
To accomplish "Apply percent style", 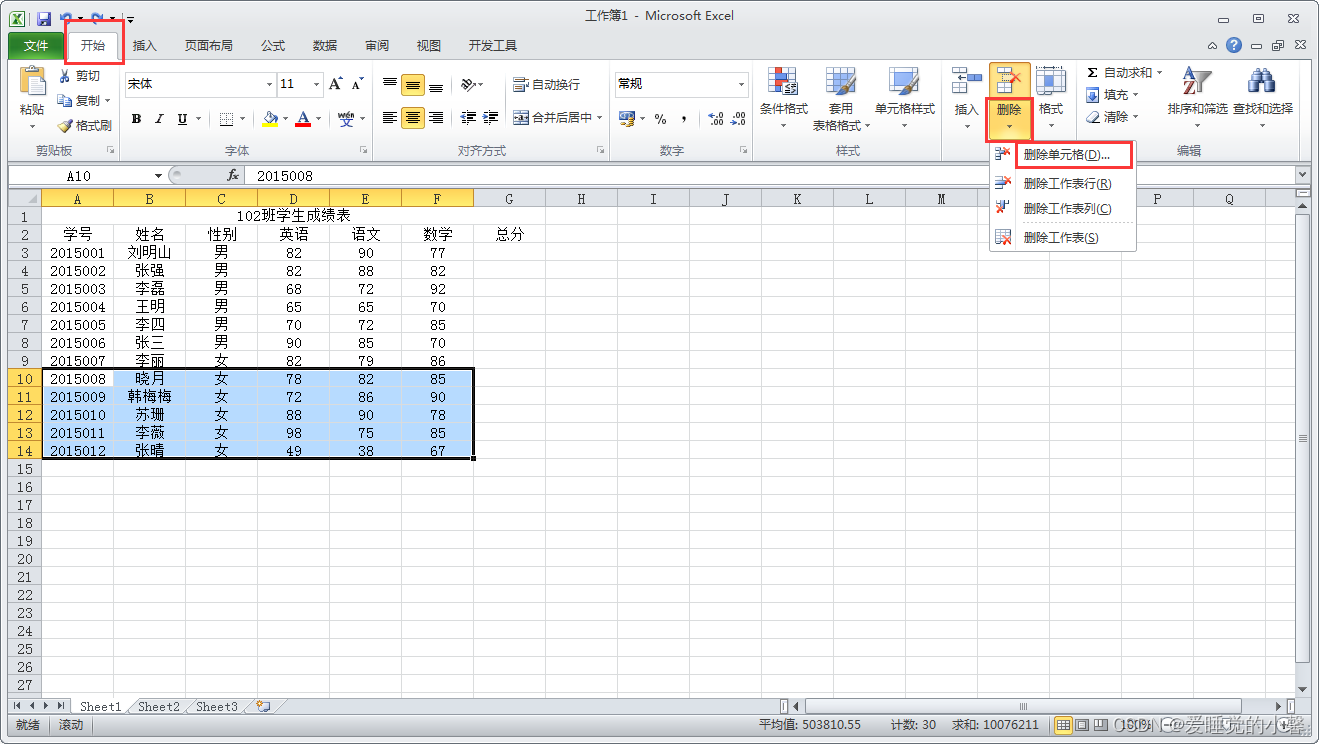I will pos(660,118).
